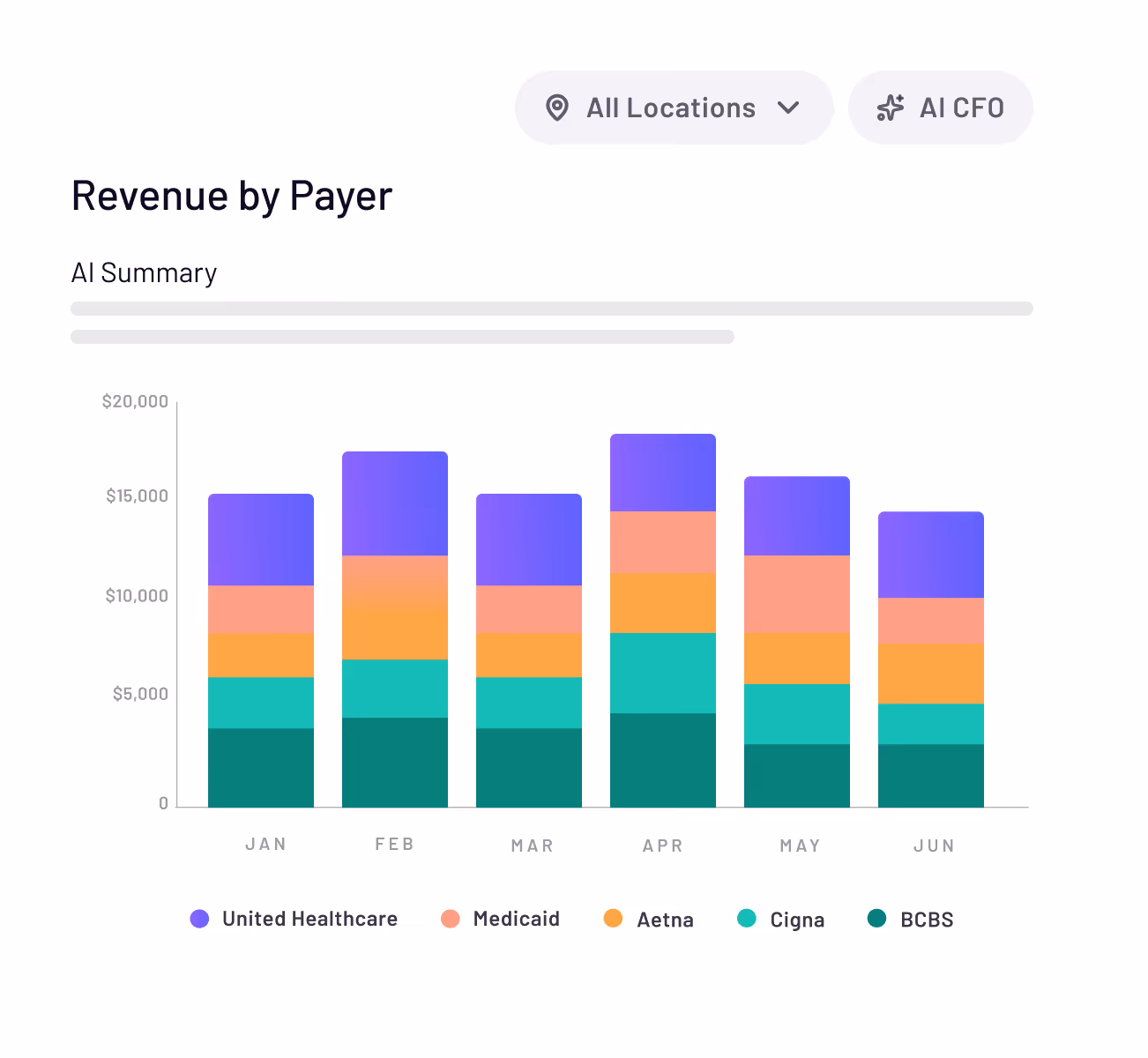Open the AI CFO assistant button
Viewport: 1148px width, 1058px height.
click(941, 108)
